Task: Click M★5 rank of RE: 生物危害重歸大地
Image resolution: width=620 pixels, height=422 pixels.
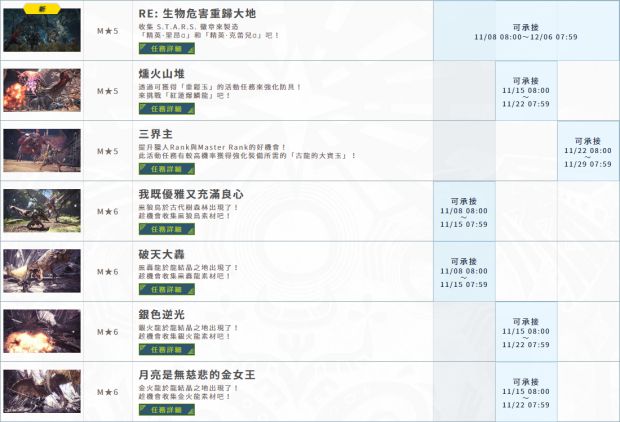Action: tap(108, 31)
